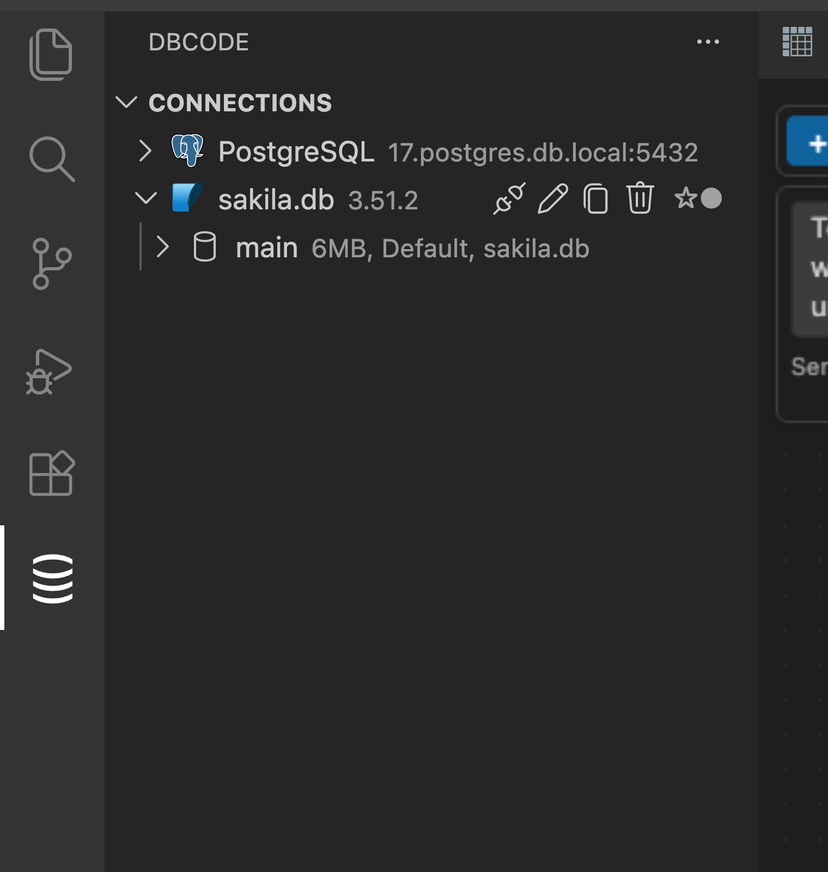The image size is (828, 872).
Task: Expand the main database node
Action: tap(163, 247)
